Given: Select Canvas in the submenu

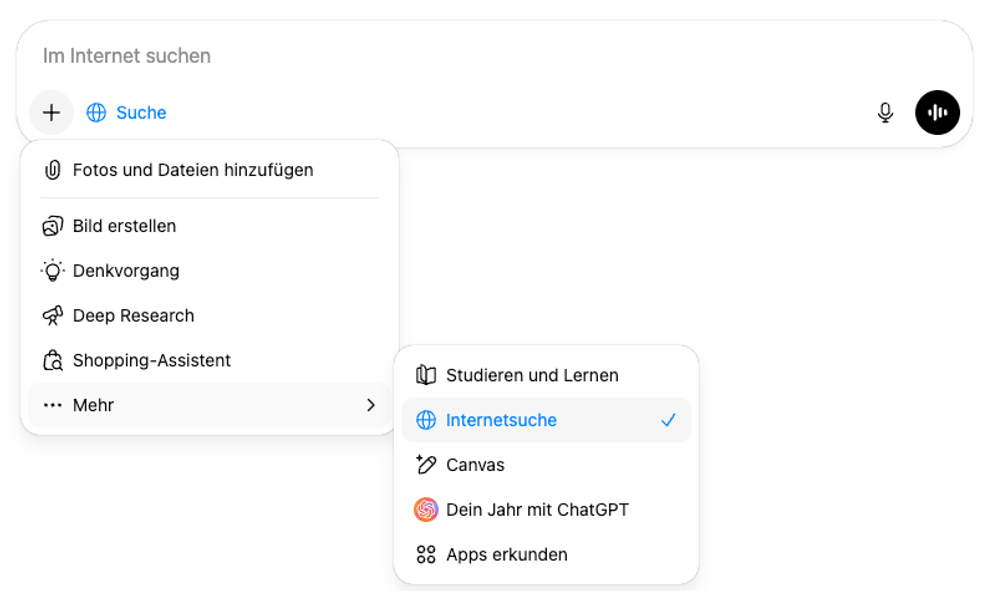Looking at the screenshot, I should (x=475, y=464).
